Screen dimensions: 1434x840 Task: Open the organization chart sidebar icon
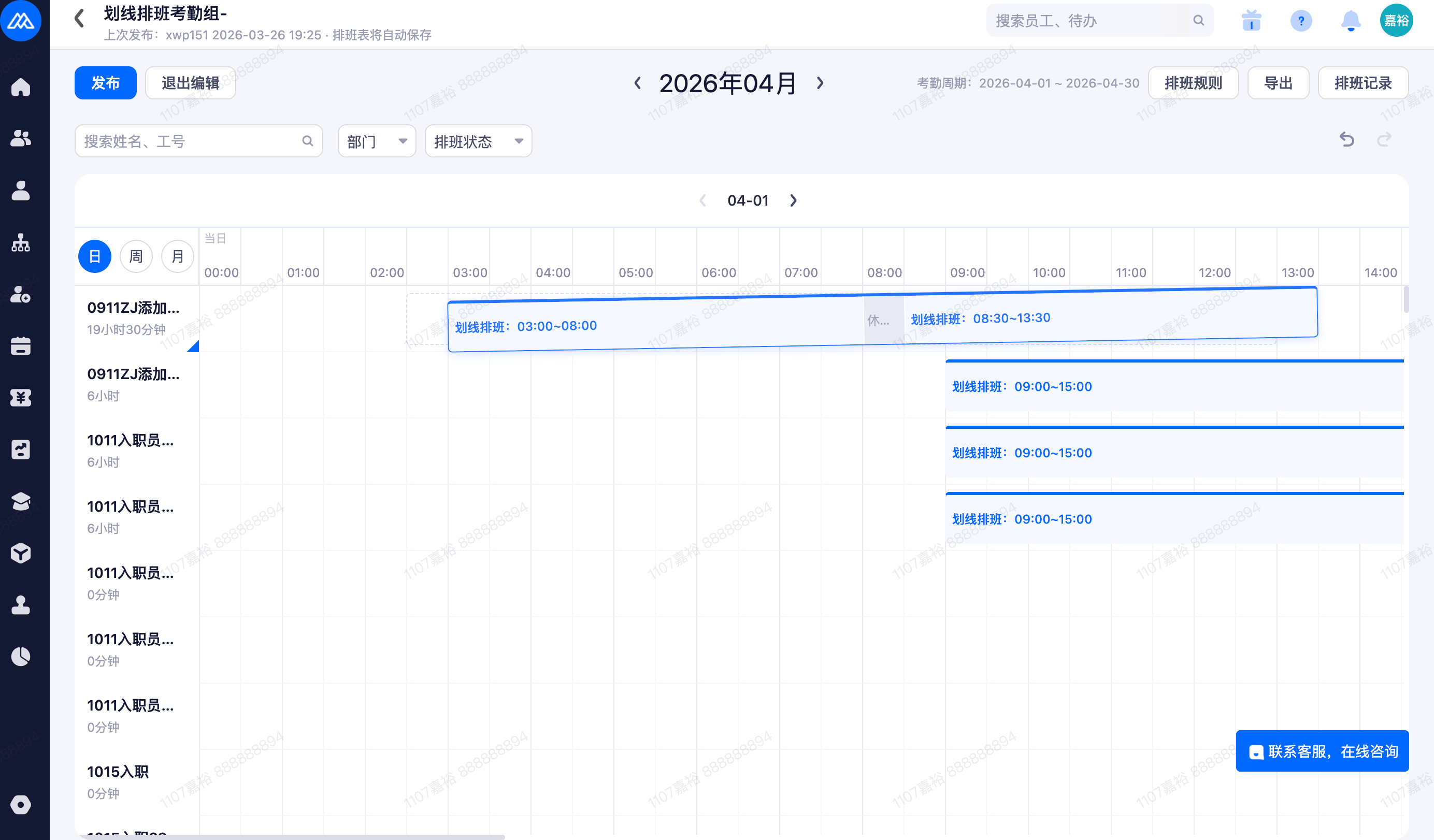click(21, 243)
